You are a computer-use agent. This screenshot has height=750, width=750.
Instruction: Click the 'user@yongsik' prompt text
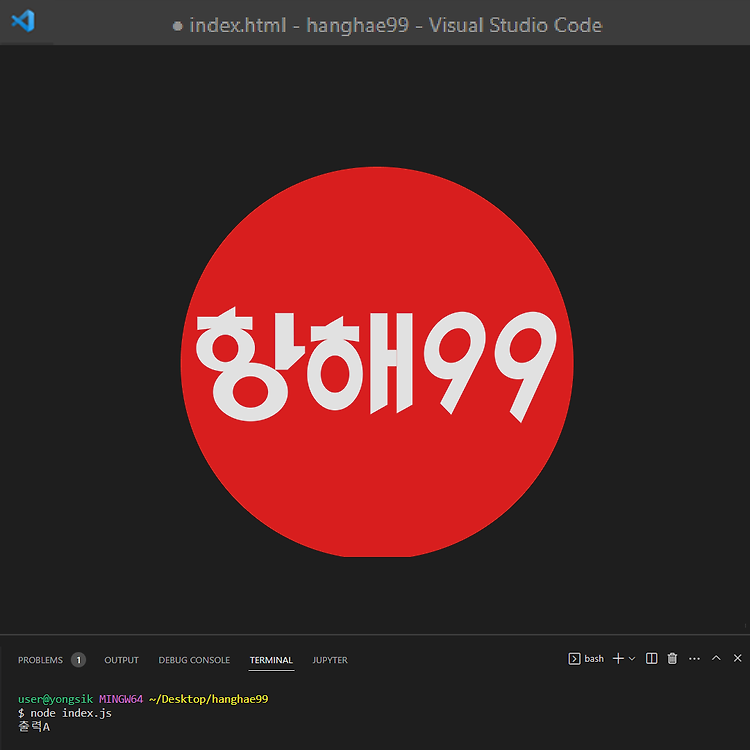point(55,699)
